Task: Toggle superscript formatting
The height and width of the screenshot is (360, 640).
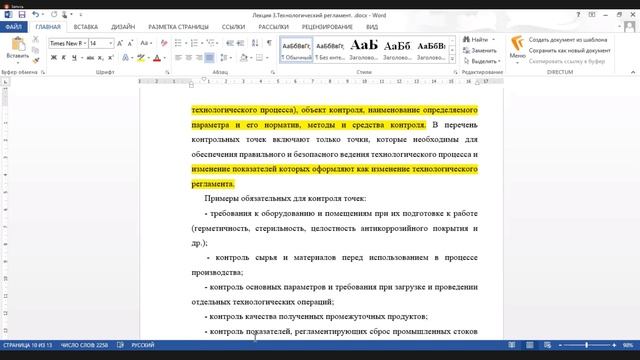Action: 111,58
